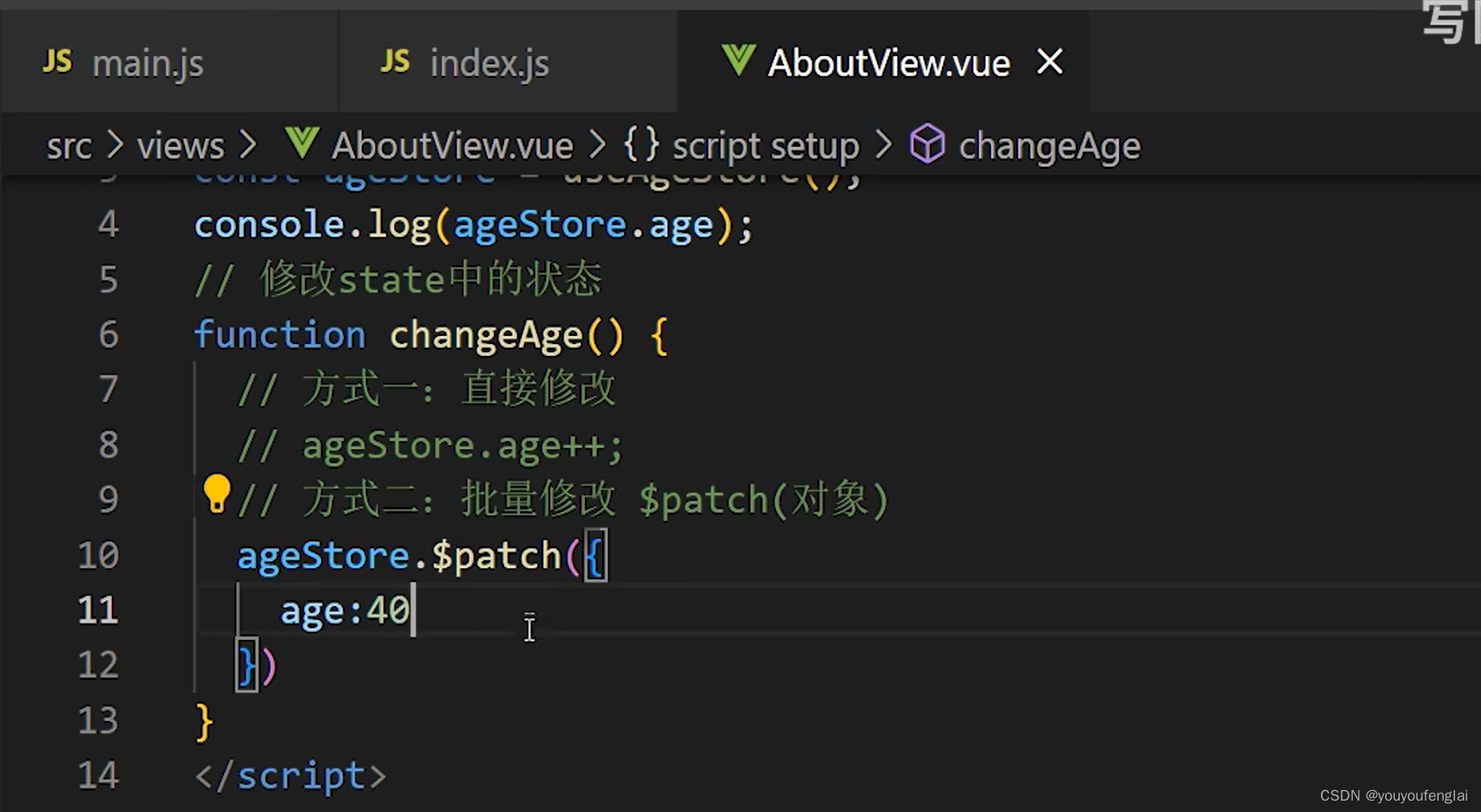Click the lightbulb quick-fix icon on line 9

pyautogui.click(x=217, y=494)
